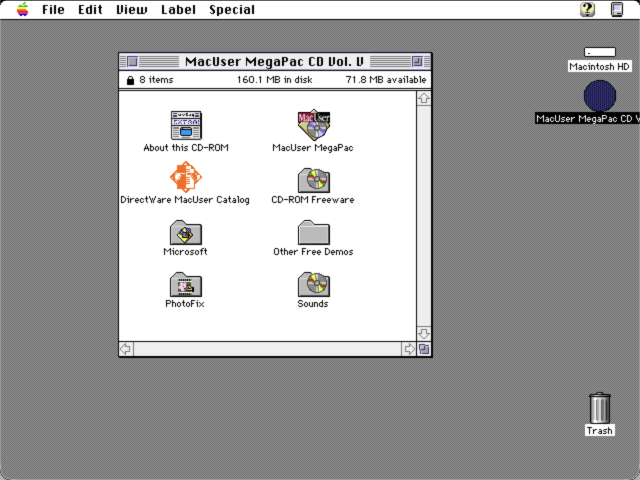Click the '8 items' count text
The image size is (640, 480).
tap(156, 80)
